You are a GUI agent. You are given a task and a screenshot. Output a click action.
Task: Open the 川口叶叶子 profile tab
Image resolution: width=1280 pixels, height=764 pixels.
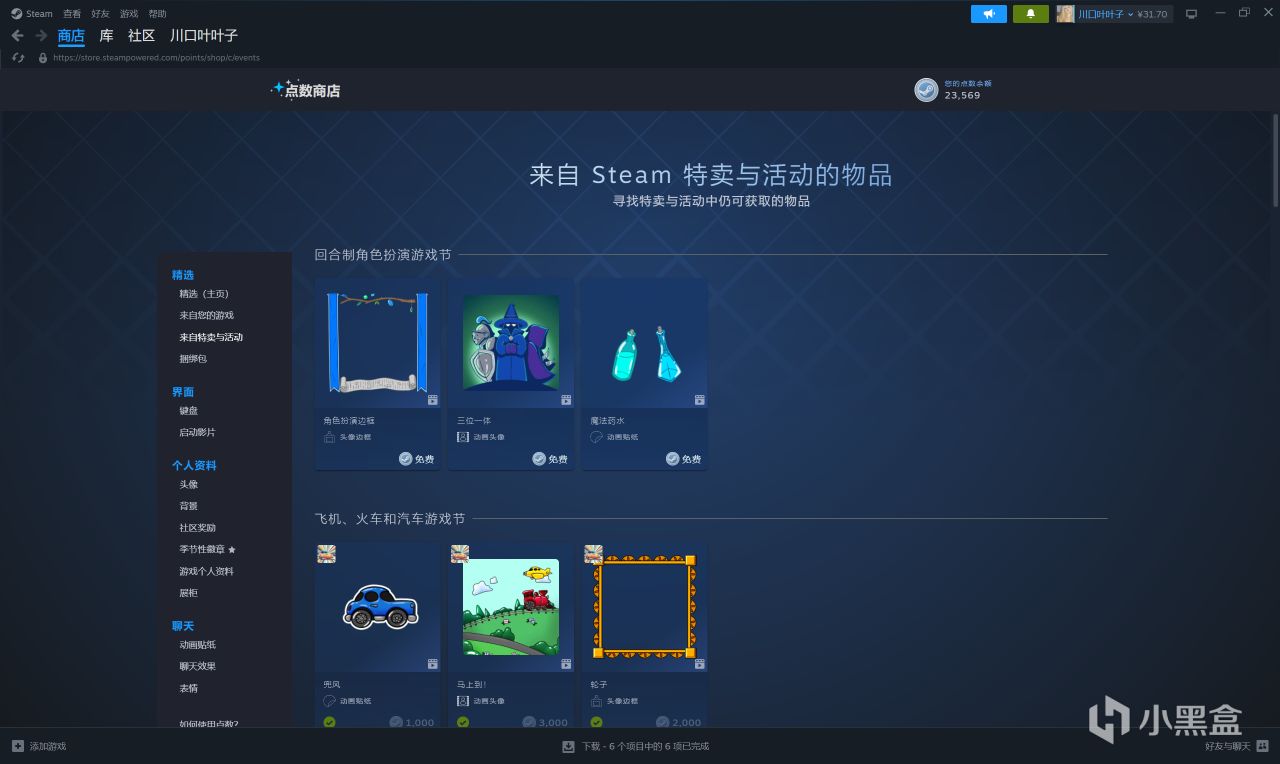(204, 36)
